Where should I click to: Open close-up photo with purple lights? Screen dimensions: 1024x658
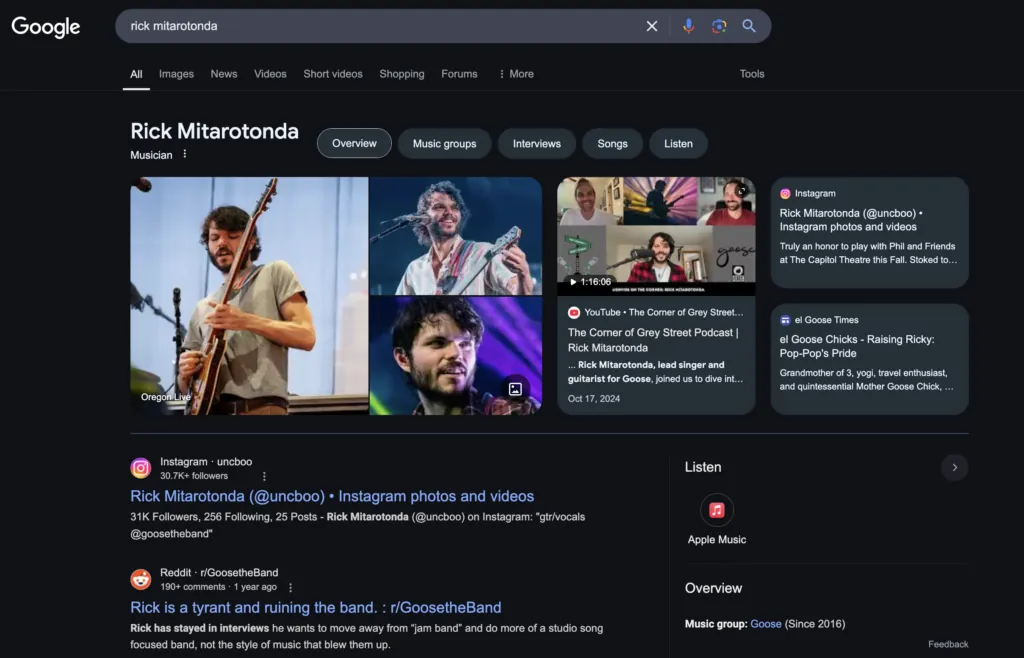[x=456, y=356]
